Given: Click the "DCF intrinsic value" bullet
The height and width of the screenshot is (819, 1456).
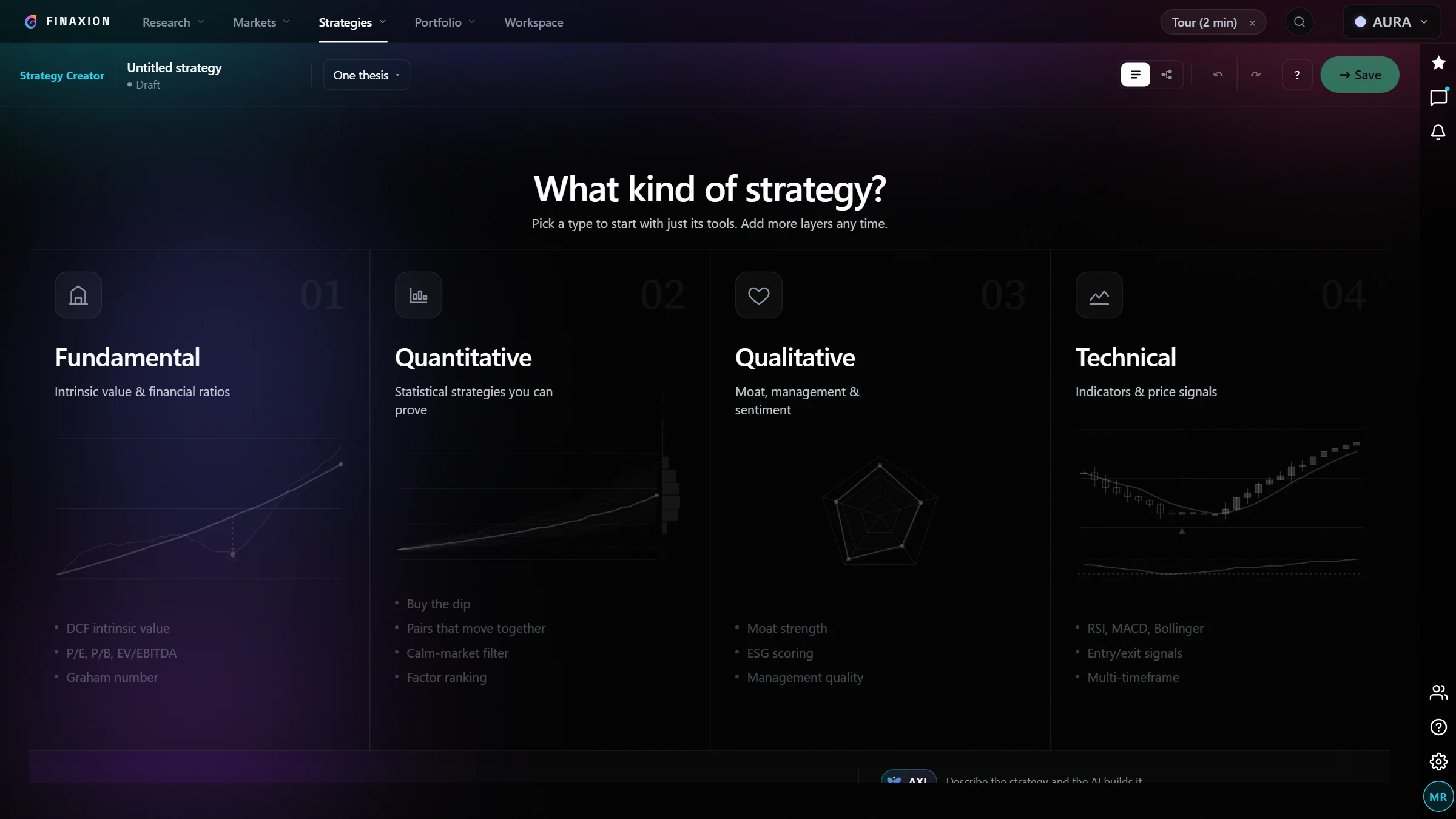Looking at the screenshot, I should point(118,629).
